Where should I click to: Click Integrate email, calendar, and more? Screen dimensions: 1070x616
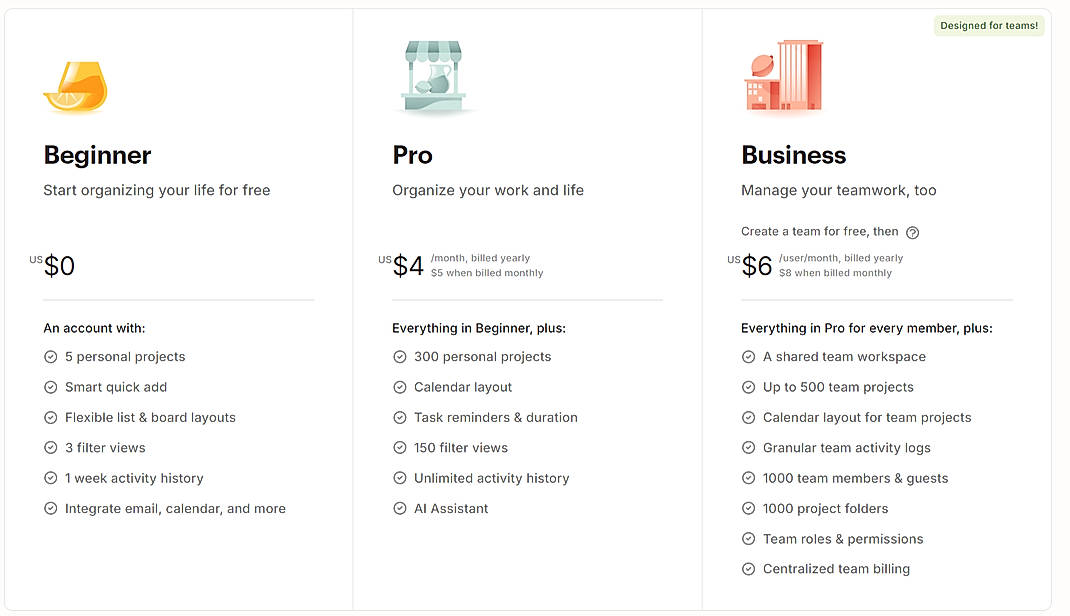[175, 508]
